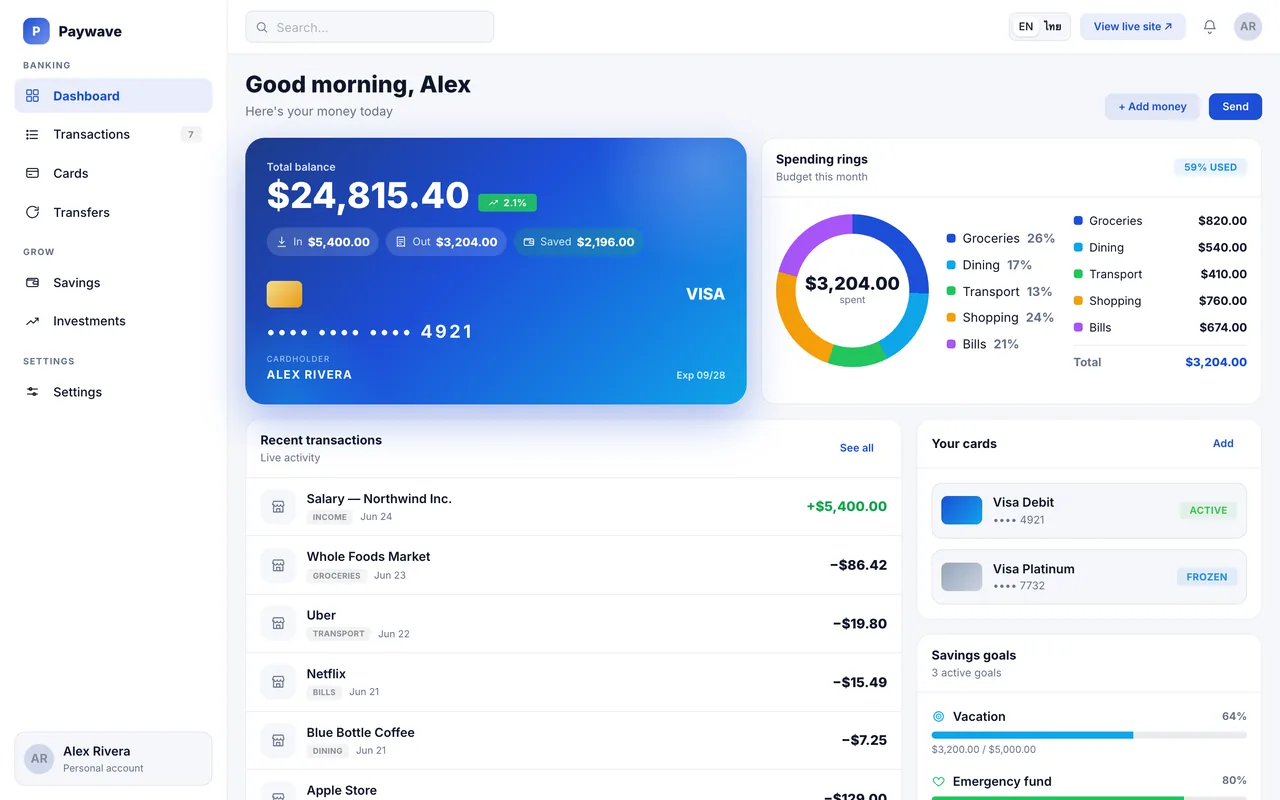Screen dimensions: 1280x800
Task: Switch language to ไทย
Action: click(1053, 27)
